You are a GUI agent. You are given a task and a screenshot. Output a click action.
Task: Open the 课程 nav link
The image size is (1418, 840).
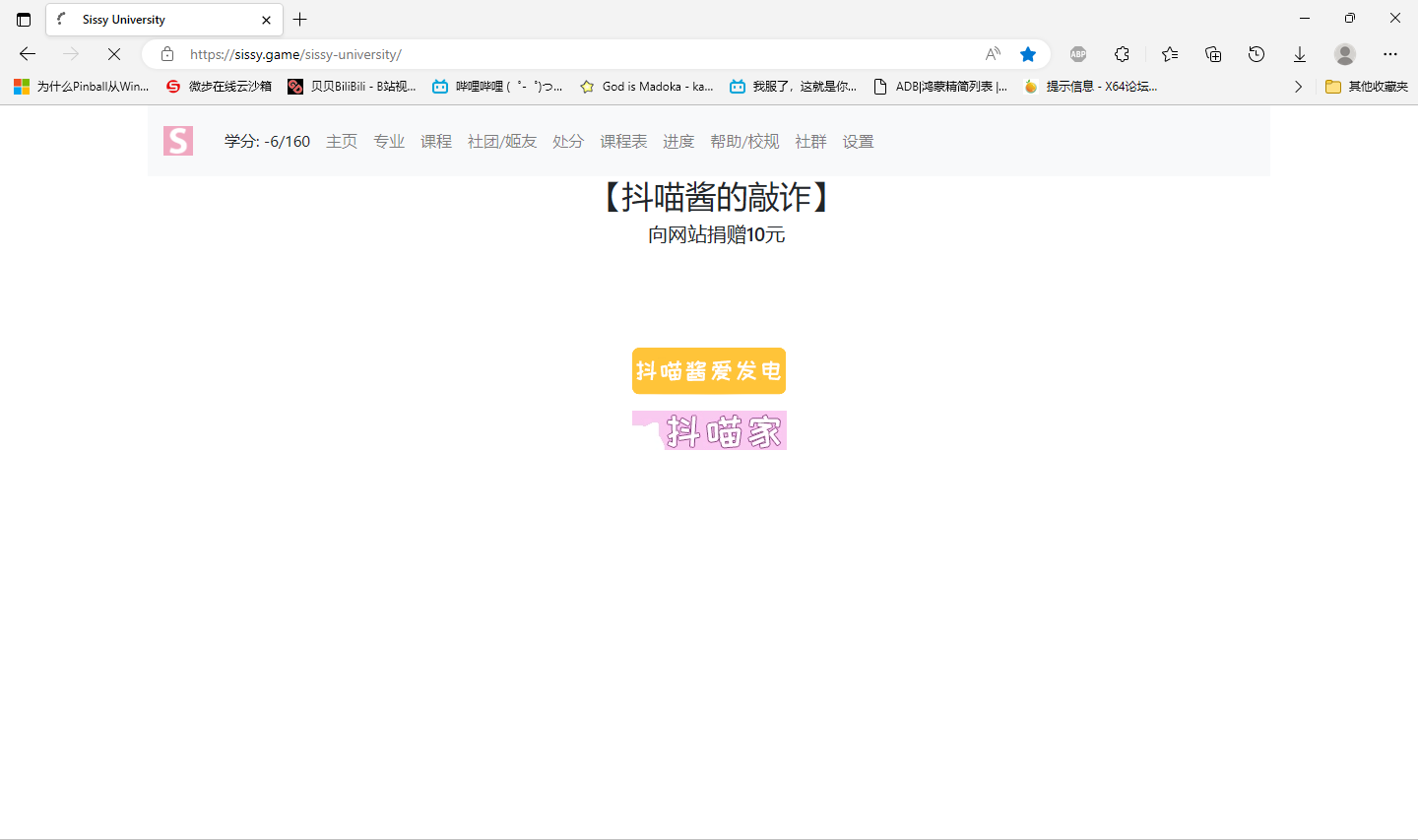[436, 142]
